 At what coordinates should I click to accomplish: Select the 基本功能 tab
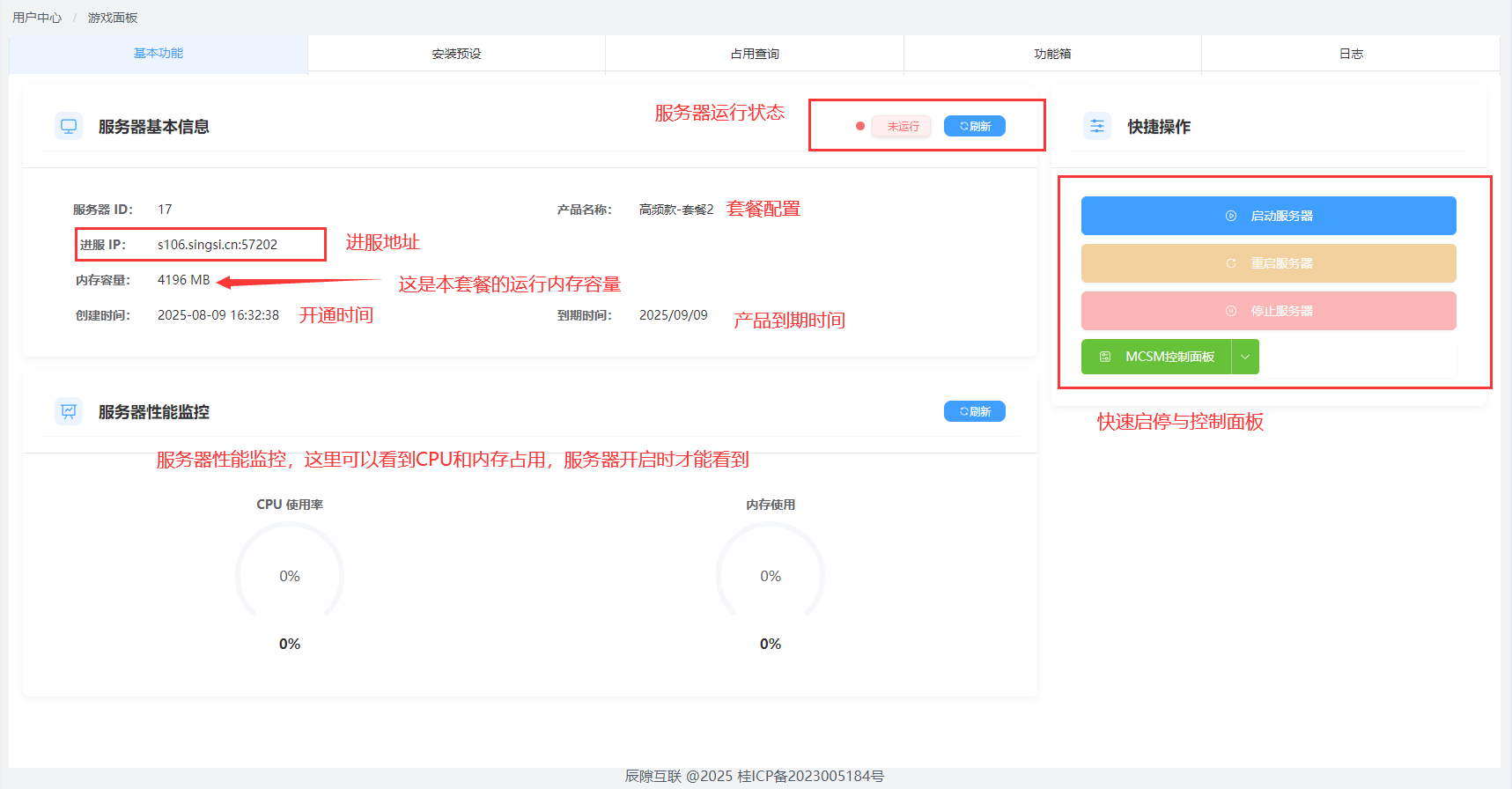pyautogui.click(x=159, y=54)
